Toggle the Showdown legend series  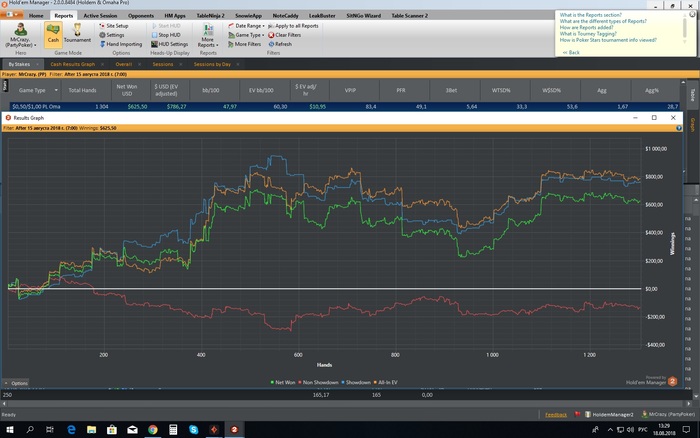point(356,383)
